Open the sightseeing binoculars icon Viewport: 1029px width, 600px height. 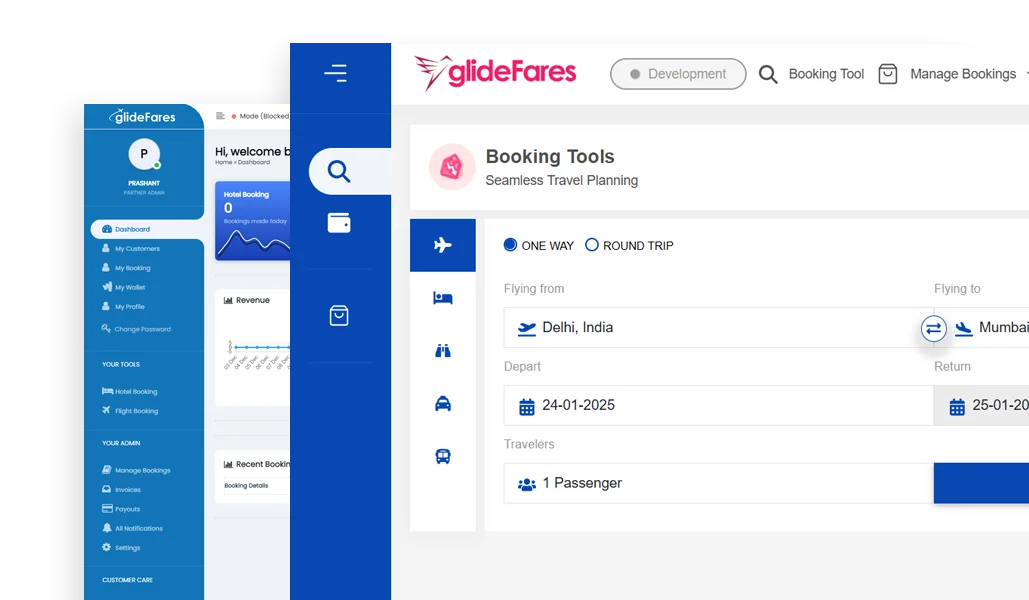click(442, 350)
